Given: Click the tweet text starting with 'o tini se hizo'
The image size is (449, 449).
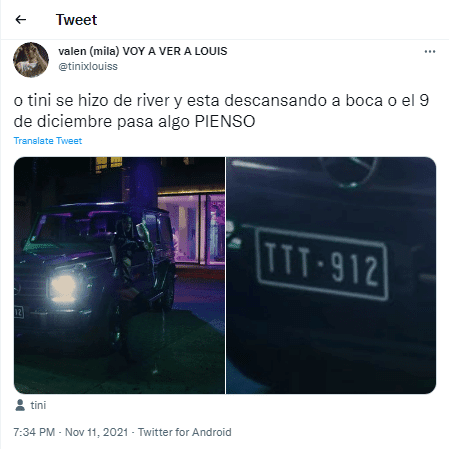Looking at the screenshot, I should (x=221, y=111).
